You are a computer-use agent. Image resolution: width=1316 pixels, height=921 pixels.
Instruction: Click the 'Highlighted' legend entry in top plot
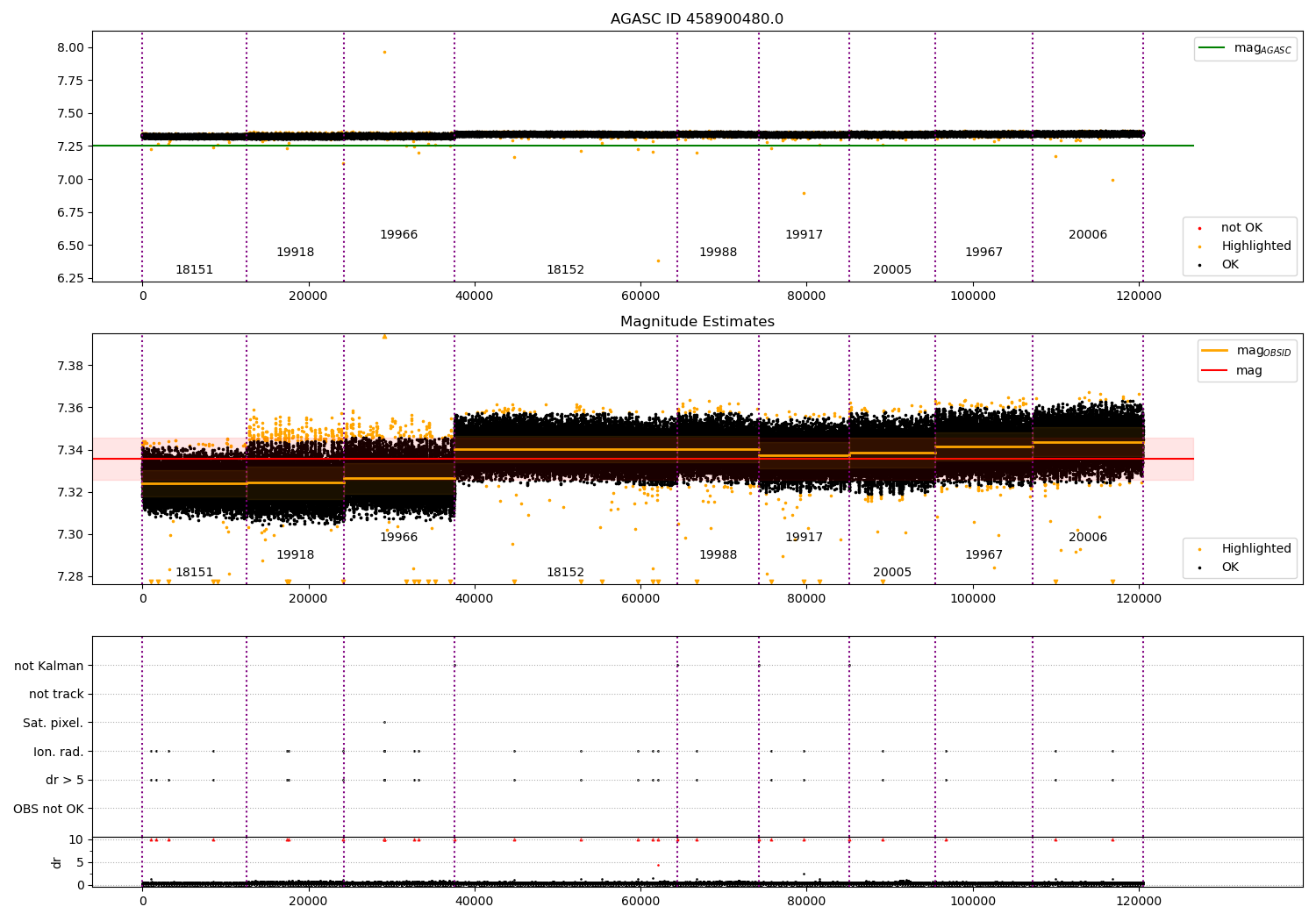tap(1238, 246)
